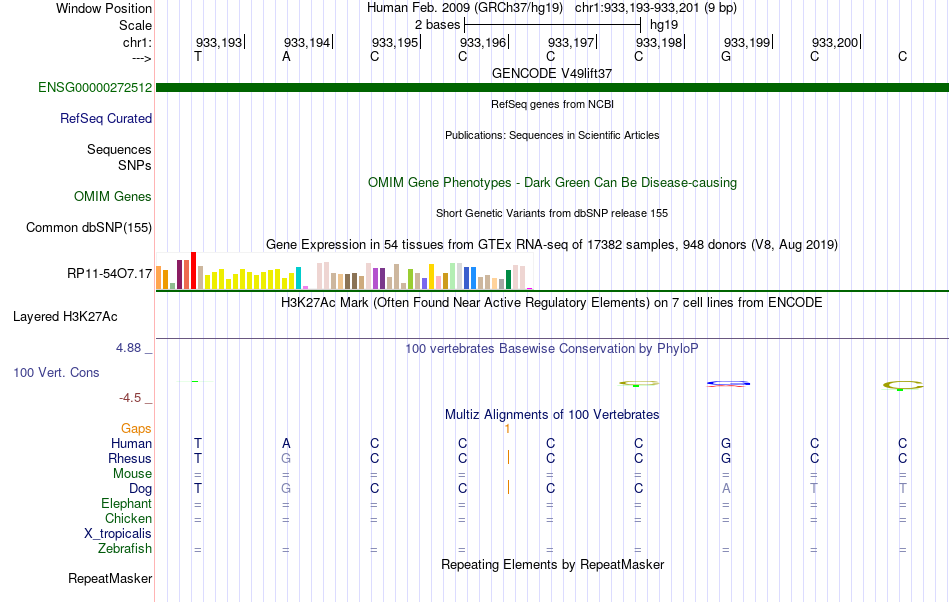Click the SNPs track label
This screenshot has width=950, height=602.
tap(135, 165)
